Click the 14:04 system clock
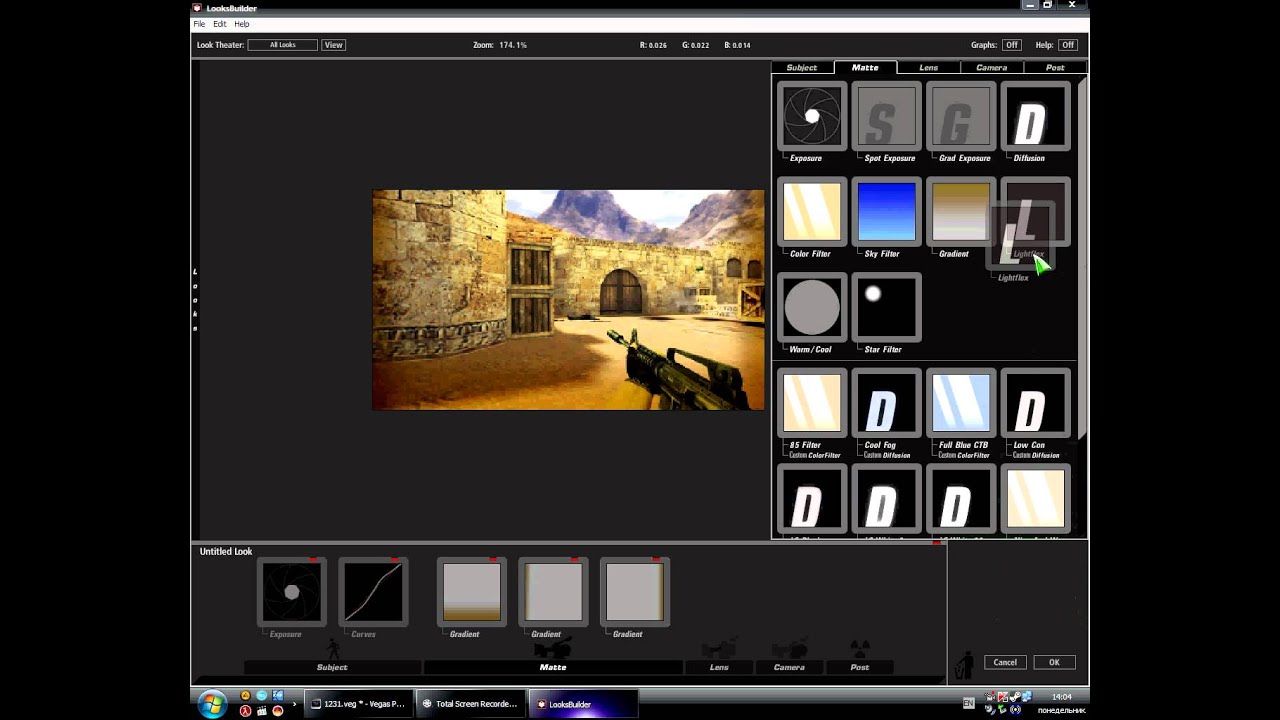The width and height of the screenshot is (1280, 720). (1061, 696)
